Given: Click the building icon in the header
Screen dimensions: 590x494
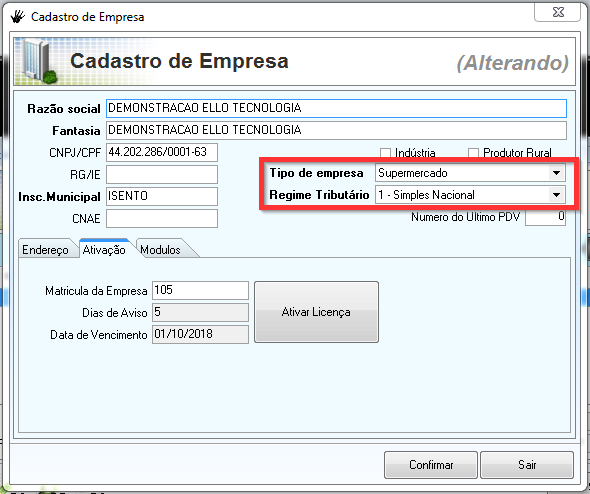Looking at the screenshot, I should click(39, 61).
